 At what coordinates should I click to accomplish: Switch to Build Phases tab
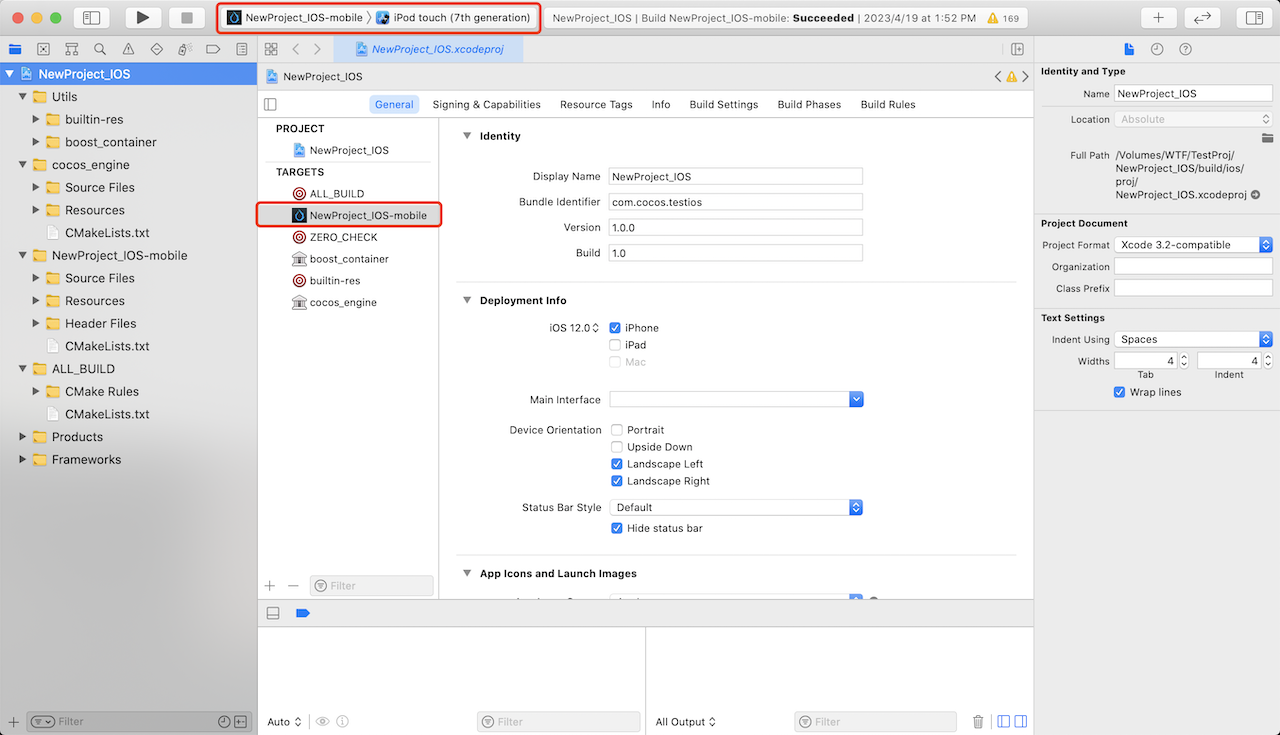click(809, 104)
